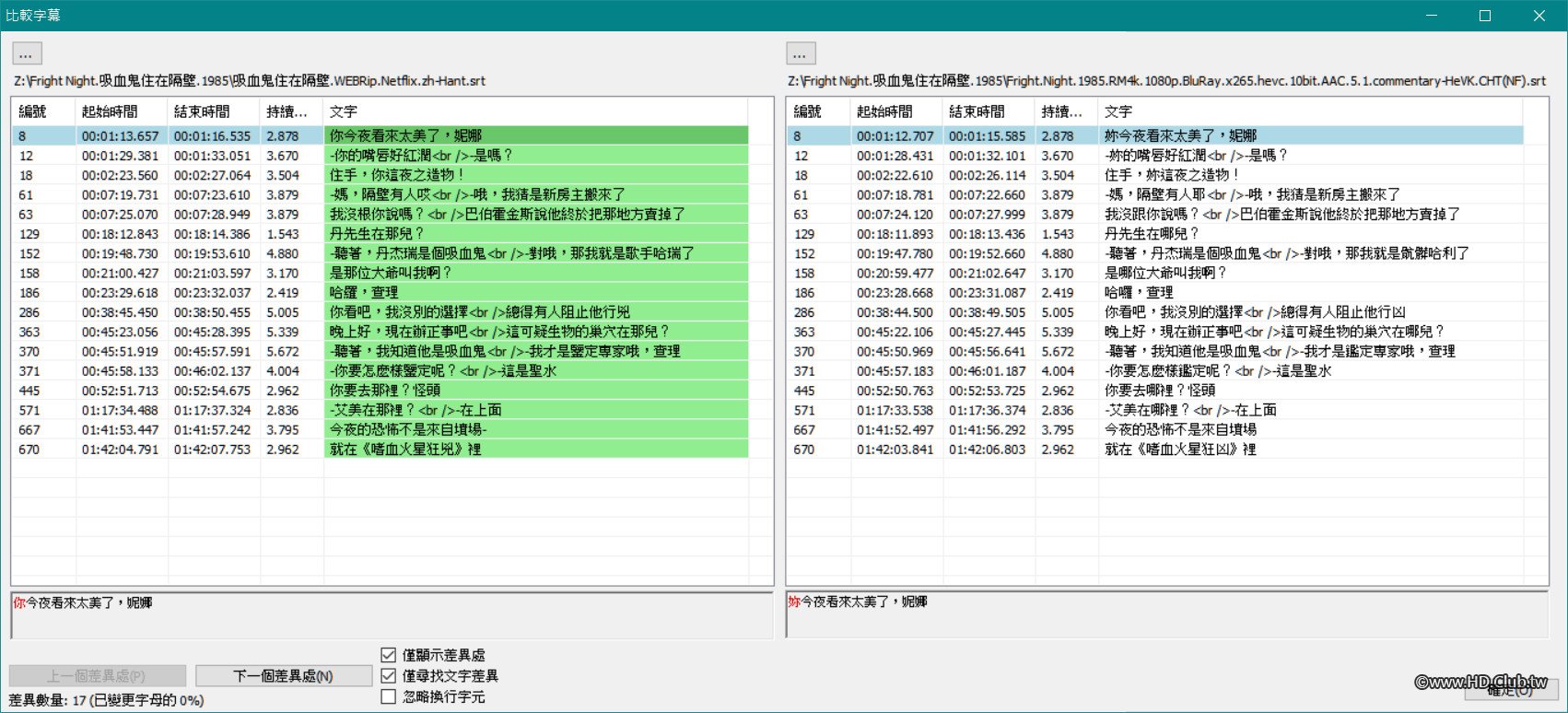Click the 文字 header in the BluRay list
The height and width of the screenshot is (713, 1568).
(1310, 111)
